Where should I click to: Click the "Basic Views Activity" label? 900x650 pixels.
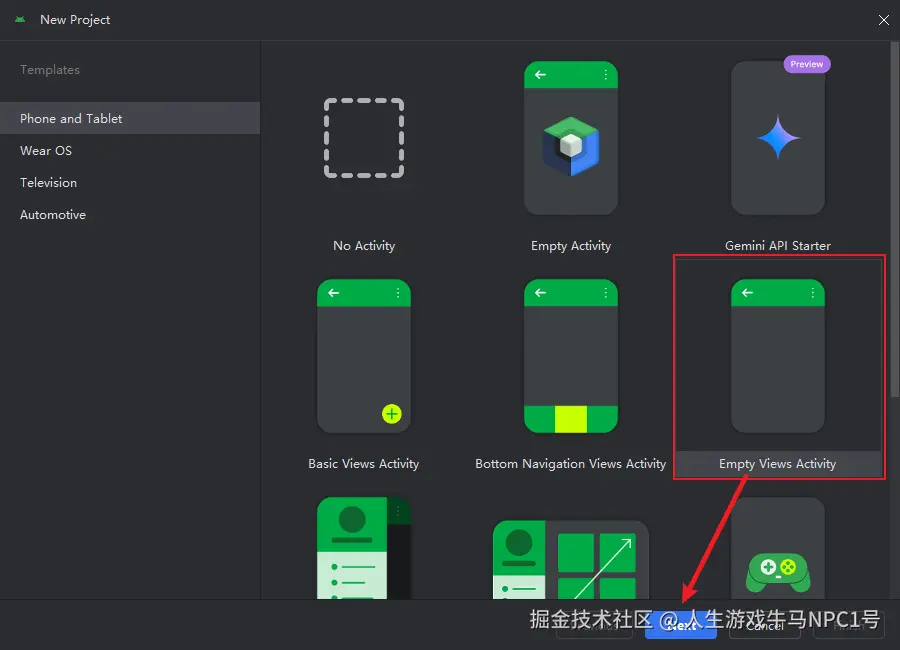point(363,464)
